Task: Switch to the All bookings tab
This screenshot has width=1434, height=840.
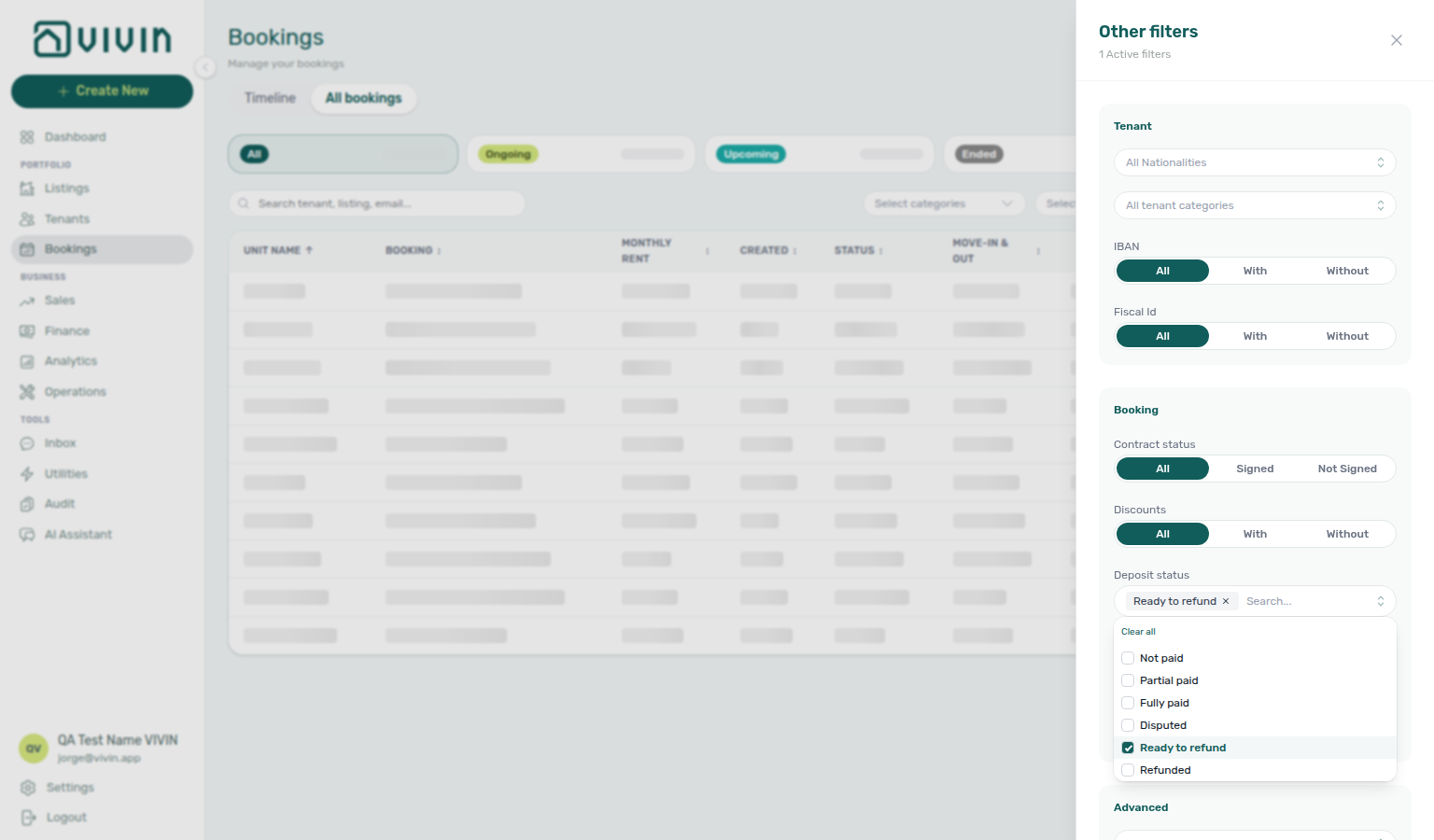Action: pos(363,98)
